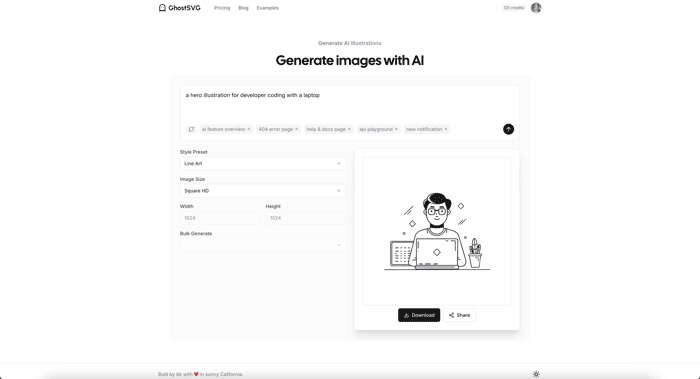
Task: Choose the 'help & docs page' suggestion chip
Action: [329, 129]
